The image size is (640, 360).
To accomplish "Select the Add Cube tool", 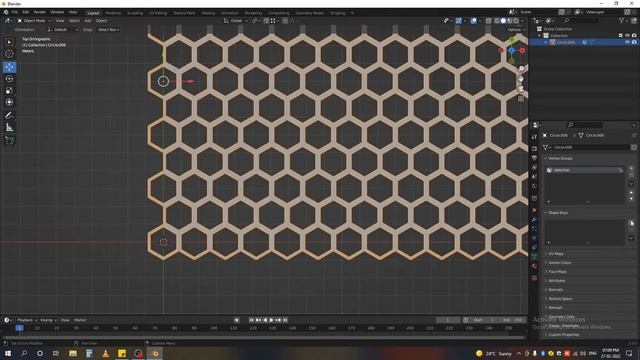I will [x=9, y=140].
